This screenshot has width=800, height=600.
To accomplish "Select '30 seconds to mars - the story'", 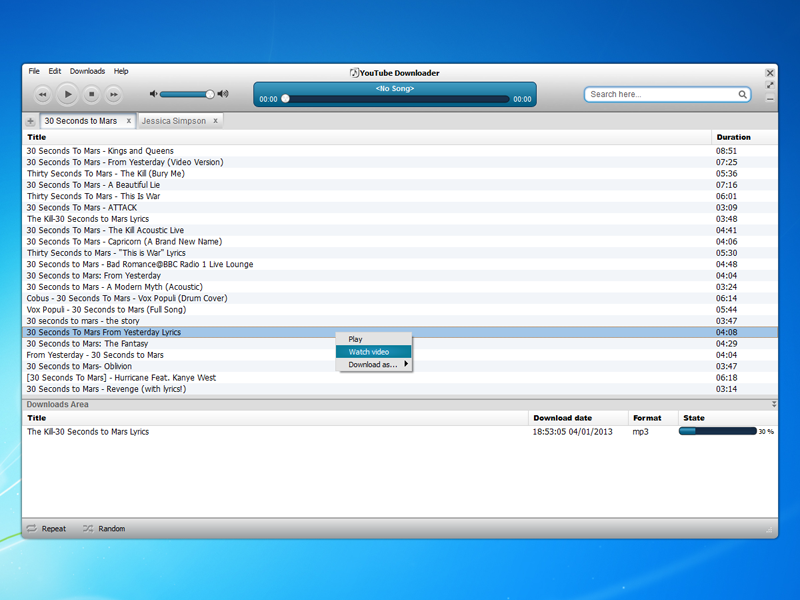I will [400, 321].
